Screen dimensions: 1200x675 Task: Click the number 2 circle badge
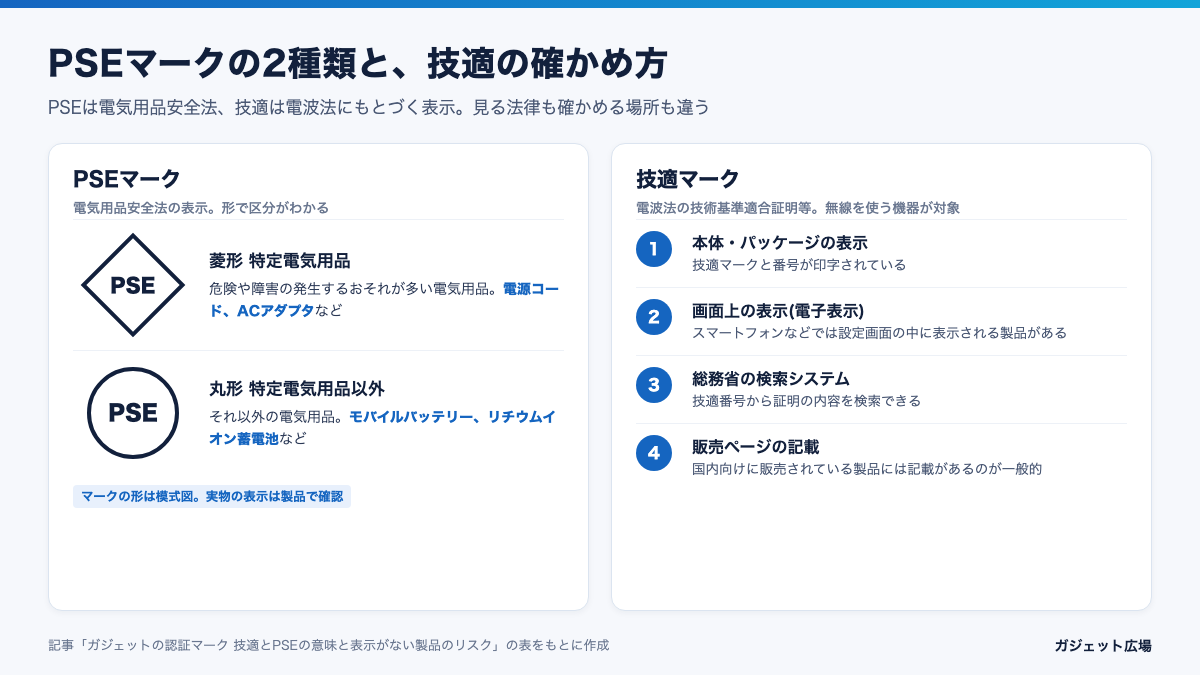[654, 317]
